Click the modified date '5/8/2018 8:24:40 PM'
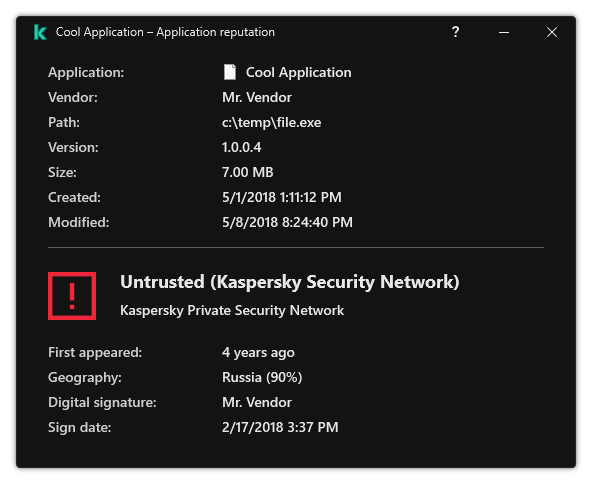The width and height of the screenshot is (592, 484). [287, 222]
